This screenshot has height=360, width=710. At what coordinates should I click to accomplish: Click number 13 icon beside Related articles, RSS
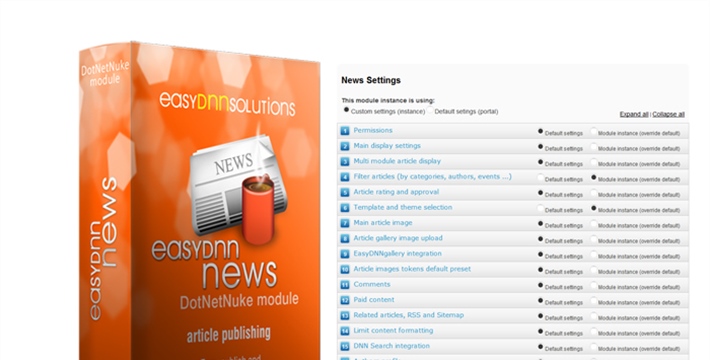pos(345,316)
